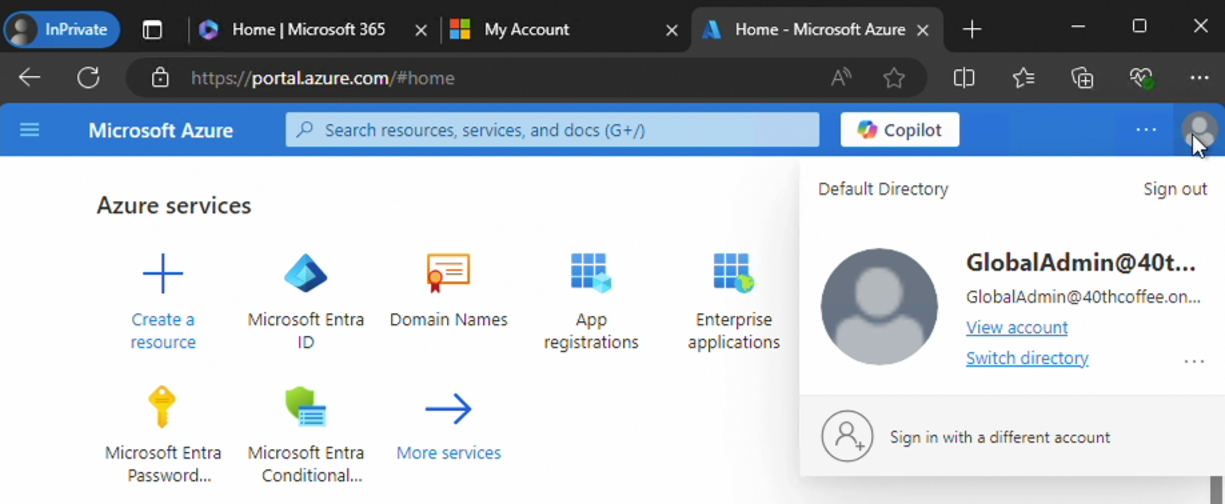This screenshot has height=504, width=1225.
Task: Click the GlobalAdmin@40thcoffee.on... email text
Action: (1083, 297)
